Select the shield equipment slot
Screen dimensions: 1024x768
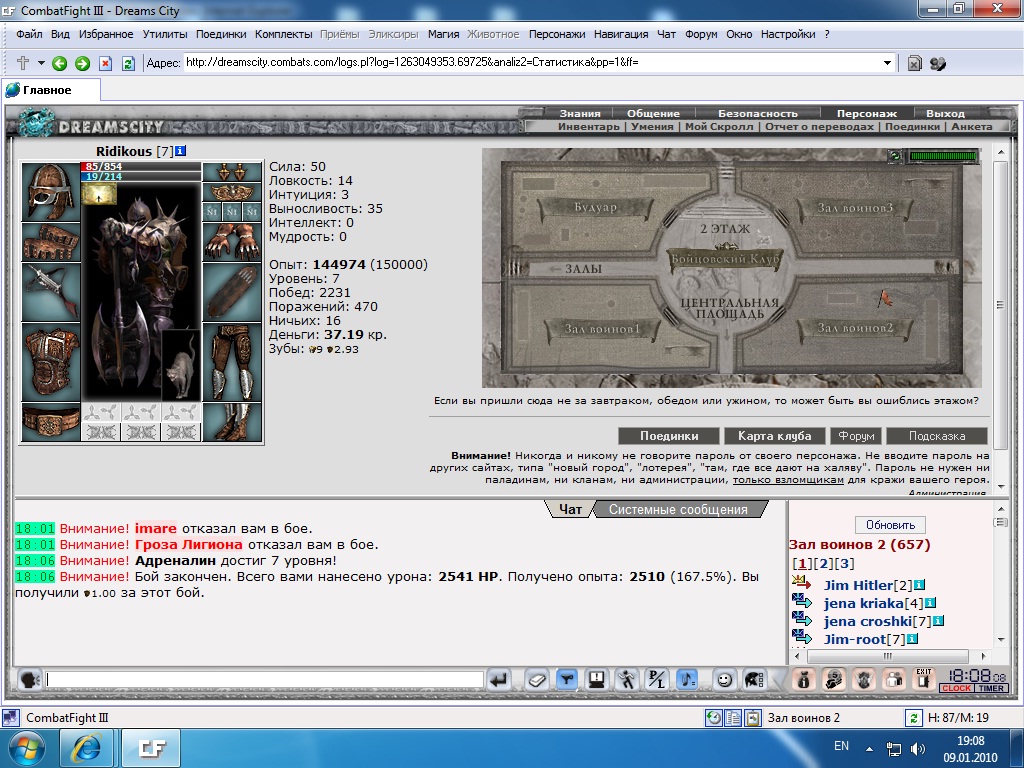[232, 293]
